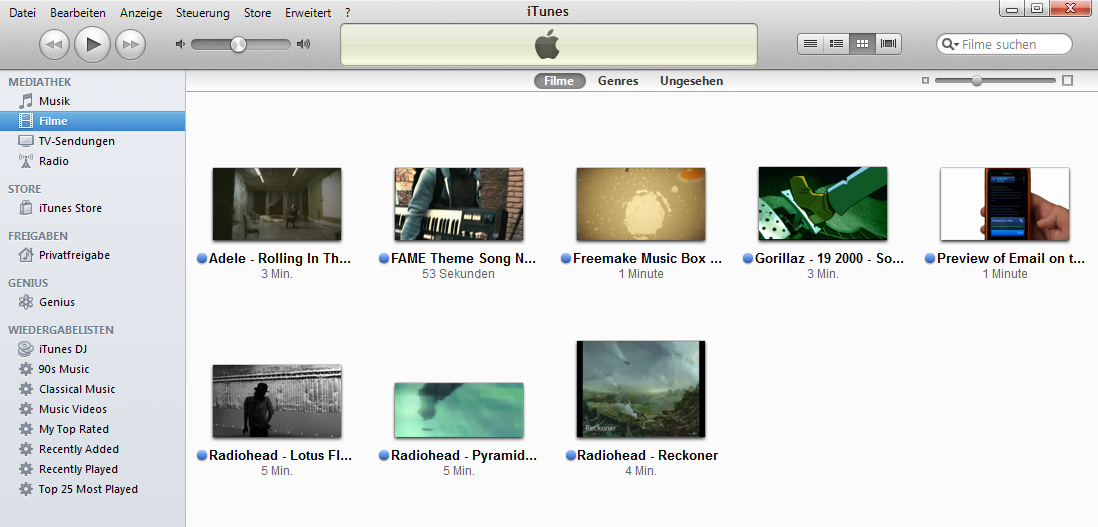
Task: Click the Radiohead - Reckoner title text
Action: coord(647,455)
